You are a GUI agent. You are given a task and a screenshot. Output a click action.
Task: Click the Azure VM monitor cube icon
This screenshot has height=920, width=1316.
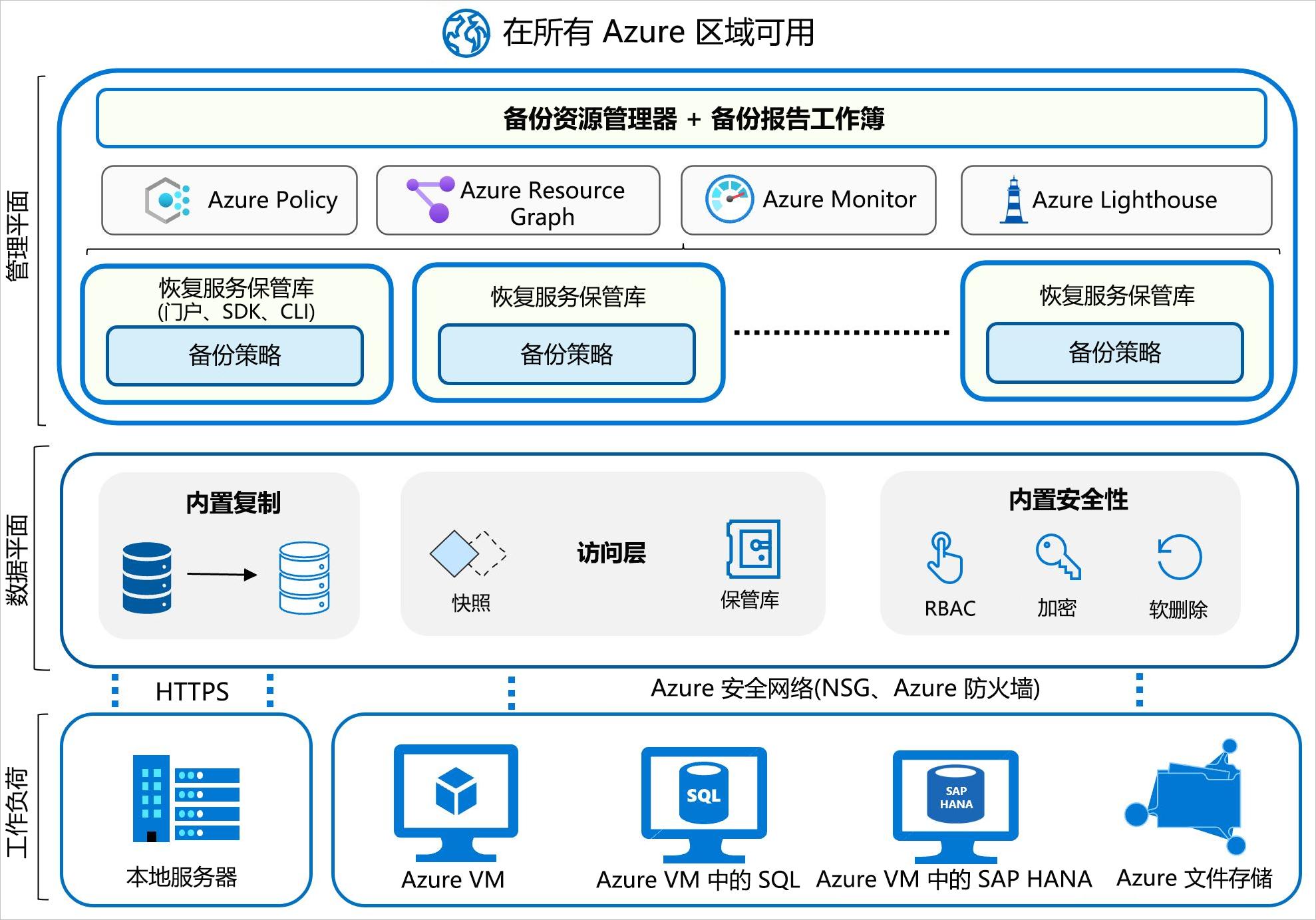tap(456, 803)
